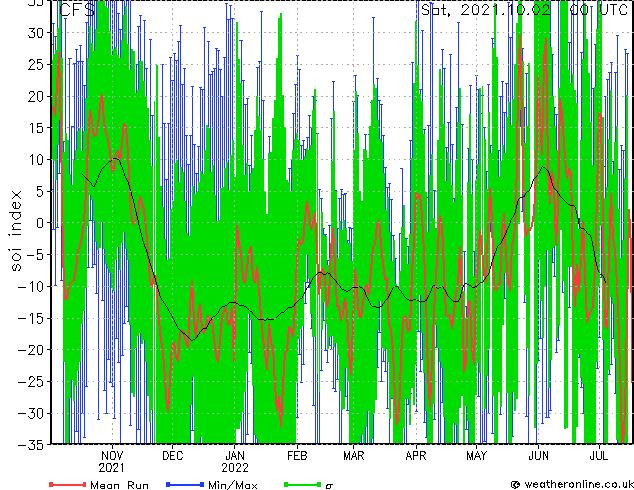Click the 'Min/Max' legend text
The height and width of the screenshot is (490, 634).
(x=233, y=485)
